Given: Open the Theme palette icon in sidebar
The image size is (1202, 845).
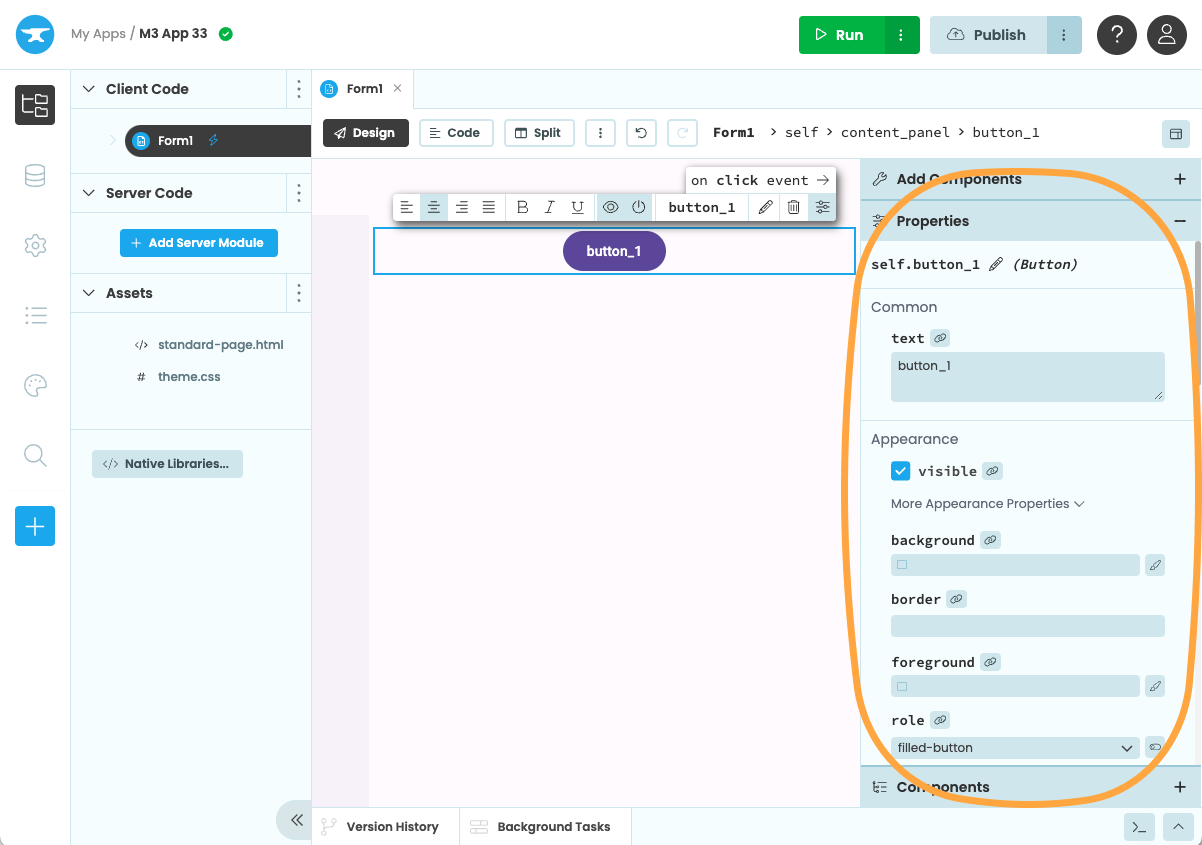Looking at the screenshot, I should pyautogui.click(x=35, y=386).
